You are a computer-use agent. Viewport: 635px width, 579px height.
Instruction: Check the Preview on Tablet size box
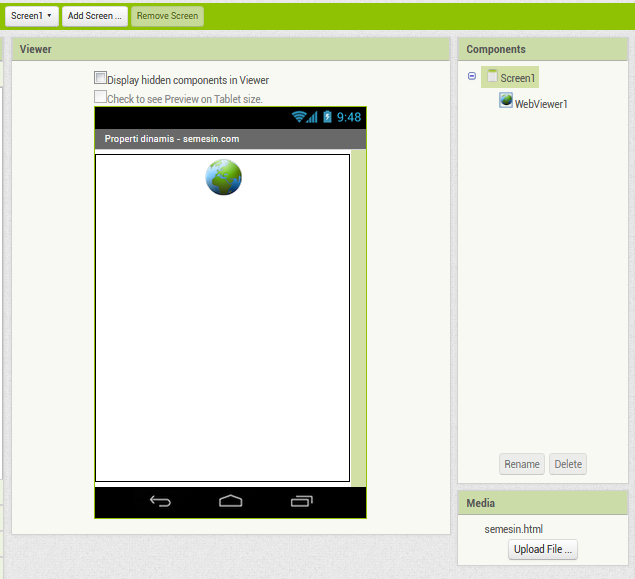click(100, 97)
